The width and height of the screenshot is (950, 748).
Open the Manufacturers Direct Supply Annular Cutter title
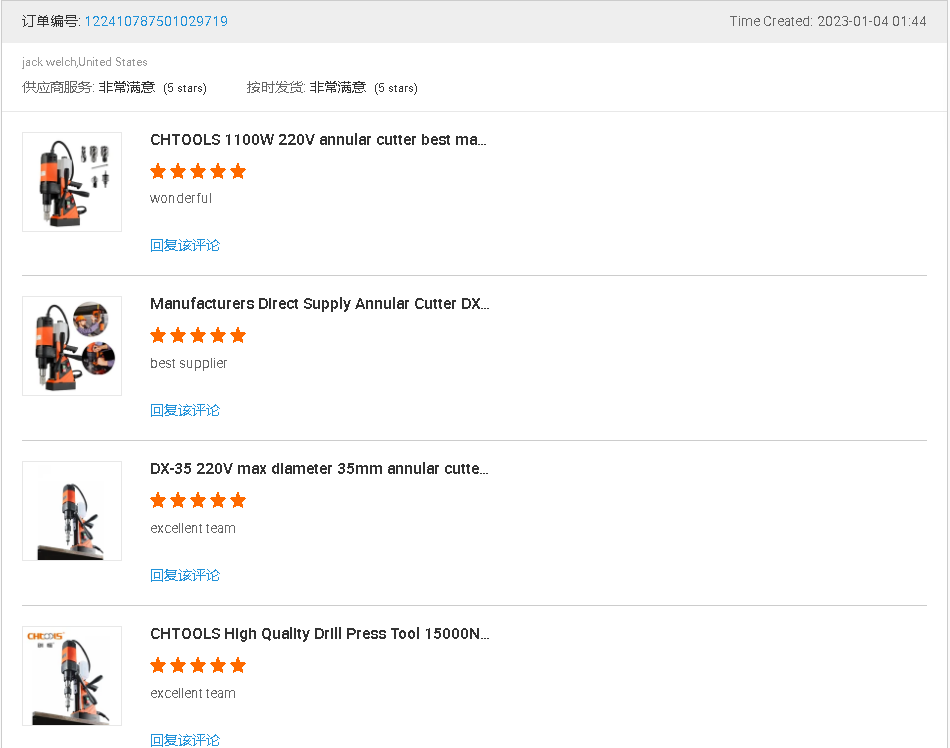pyautogui.click(x=319, y=304)
